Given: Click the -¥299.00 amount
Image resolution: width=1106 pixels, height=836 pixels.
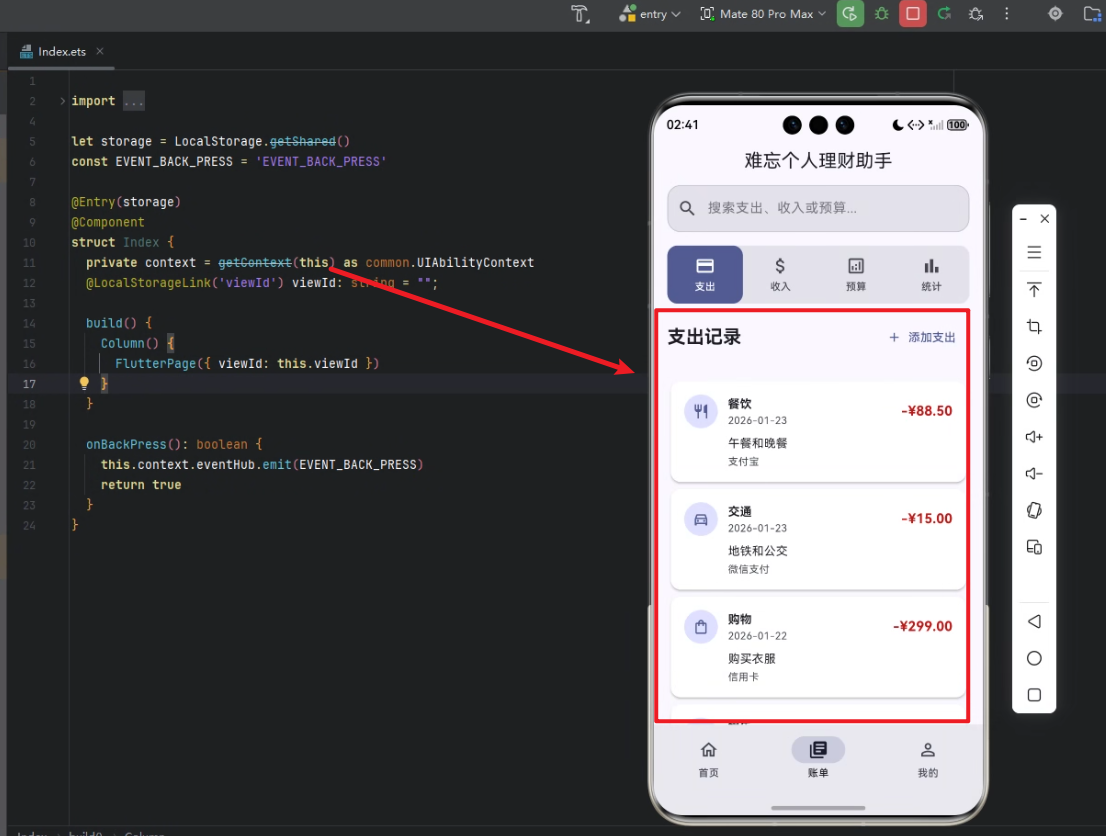Looking at the screenshot, I should click(x=923, y=626).
